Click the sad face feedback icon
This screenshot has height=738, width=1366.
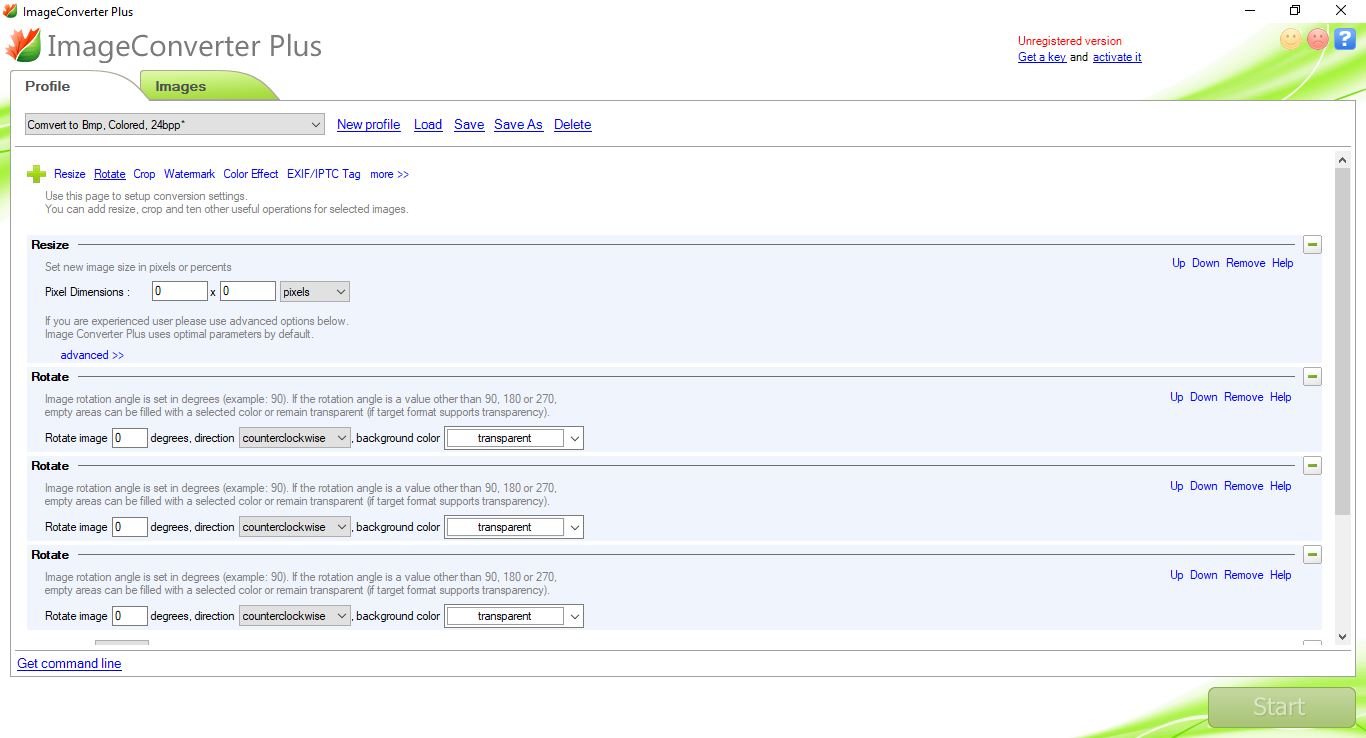1318,39
